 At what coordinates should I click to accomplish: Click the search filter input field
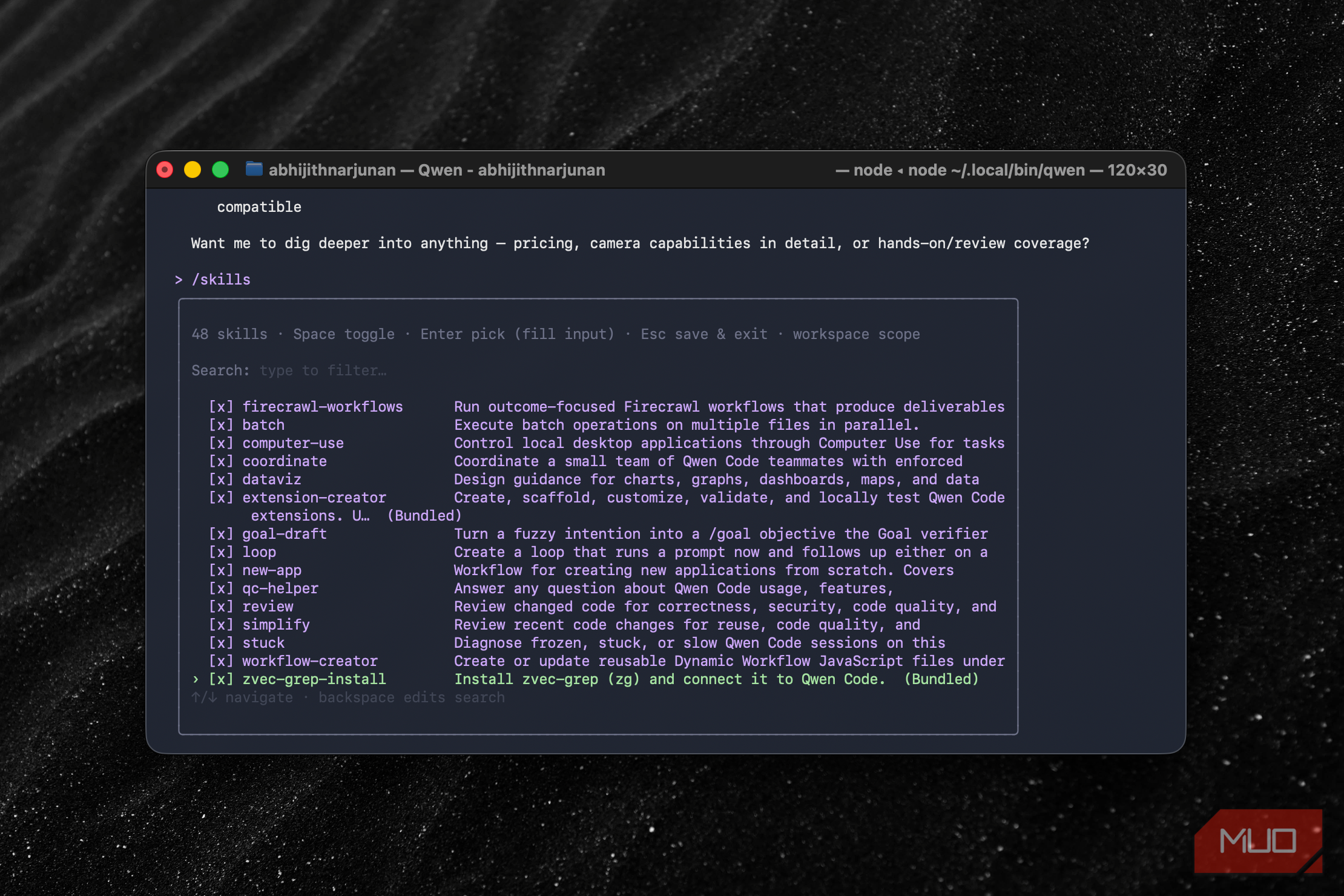323,371
